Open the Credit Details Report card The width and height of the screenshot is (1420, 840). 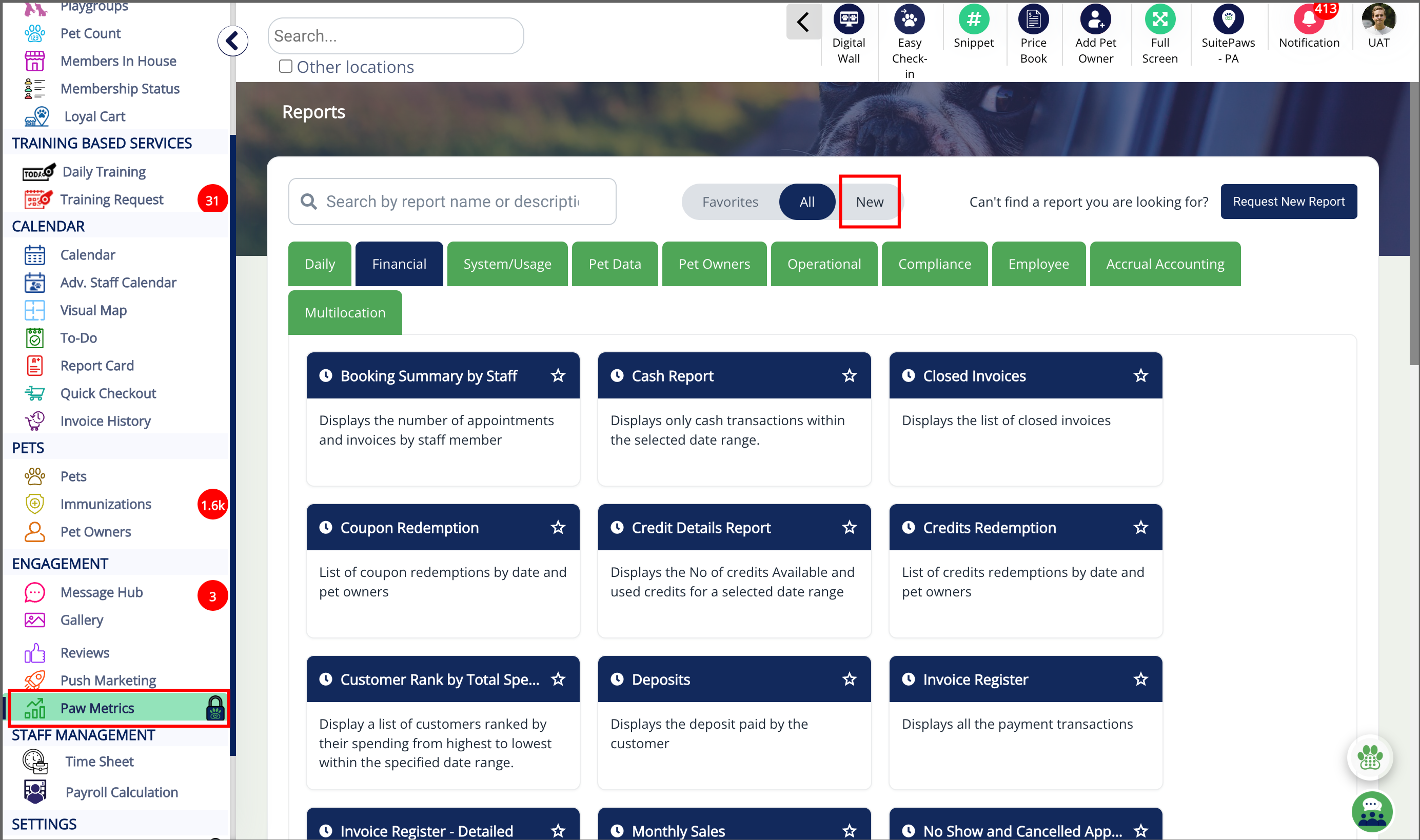click(x=734, y=571)
